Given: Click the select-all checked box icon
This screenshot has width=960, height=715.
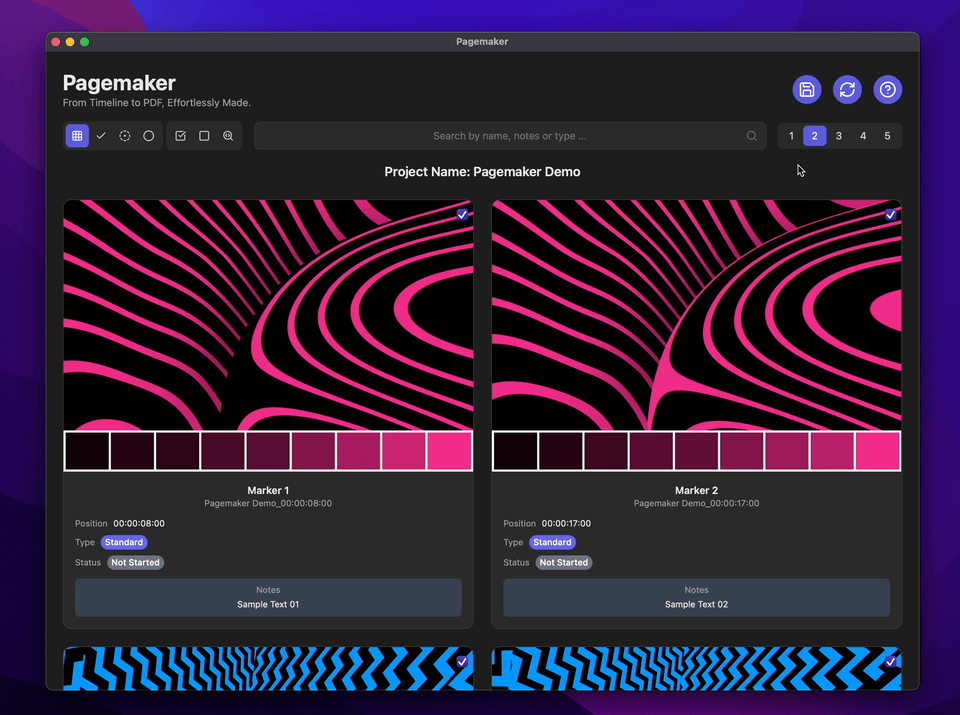Looking at the screenshot, I should click(181, 136).
